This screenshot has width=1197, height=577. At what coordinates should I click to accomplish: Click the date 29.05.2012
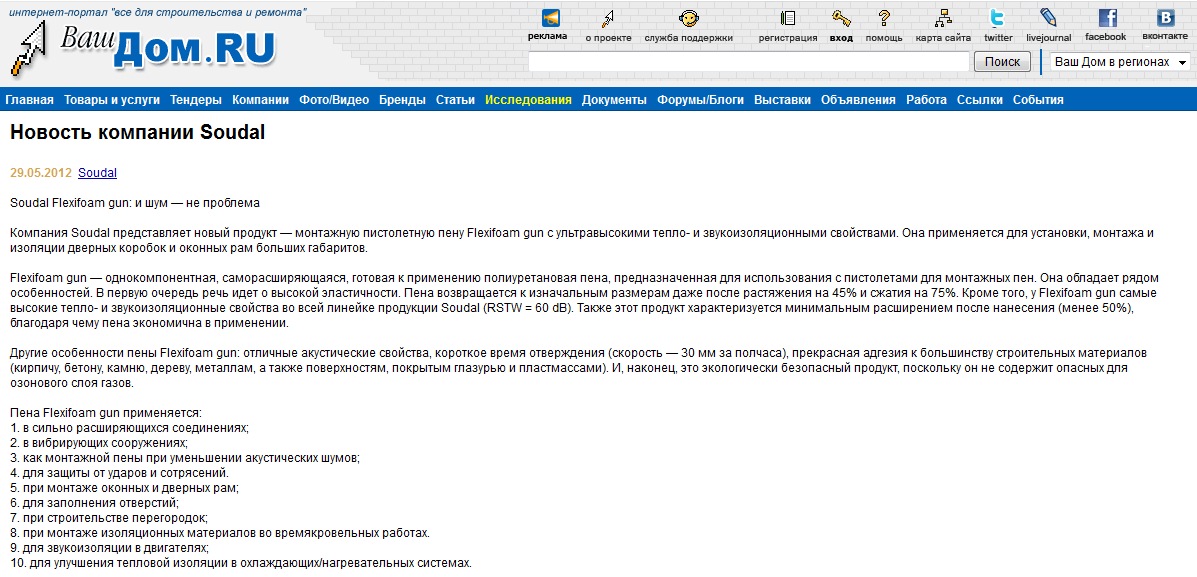pos(40,173)
